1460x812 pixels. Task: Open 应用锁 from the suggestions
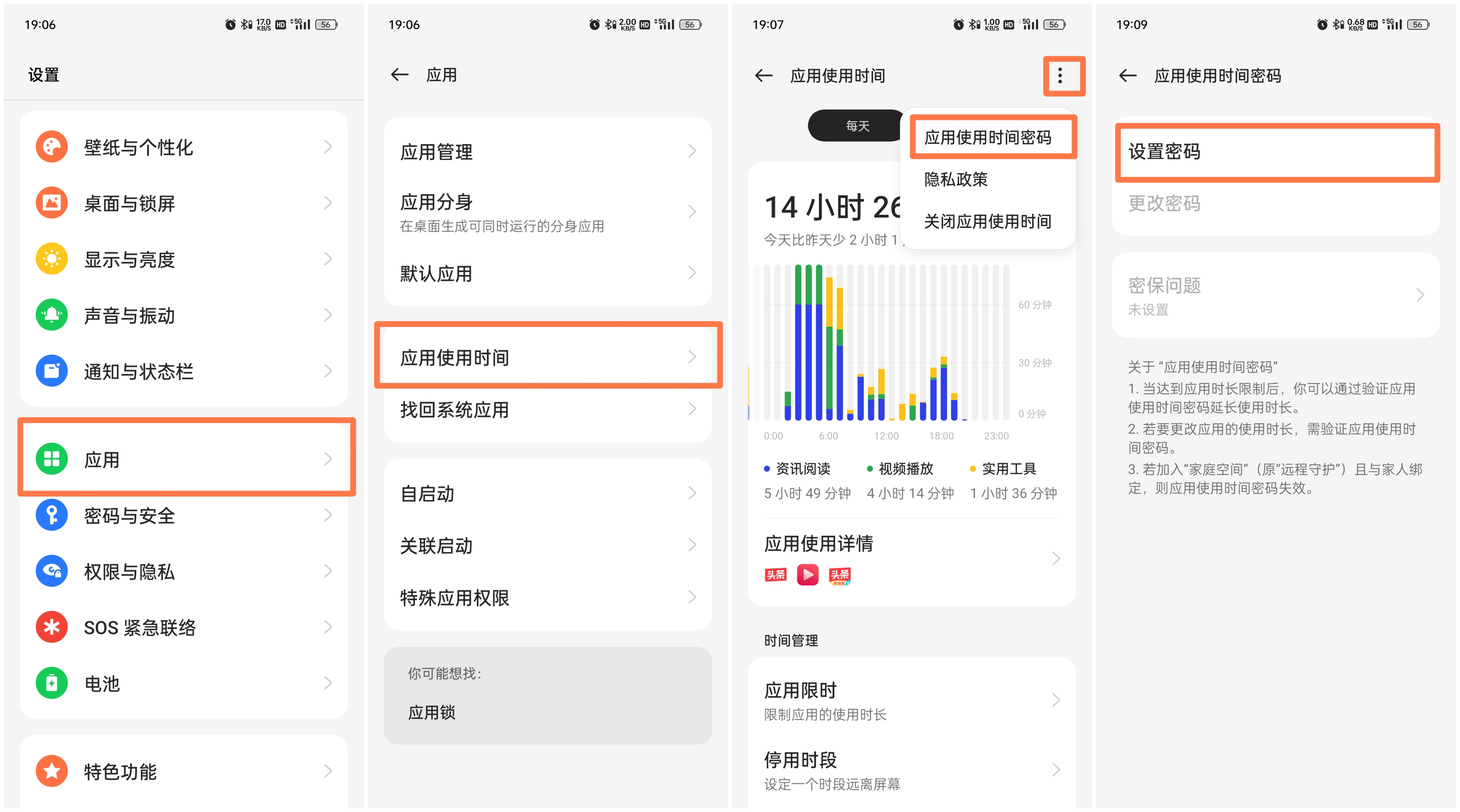[x=432, y=712]
